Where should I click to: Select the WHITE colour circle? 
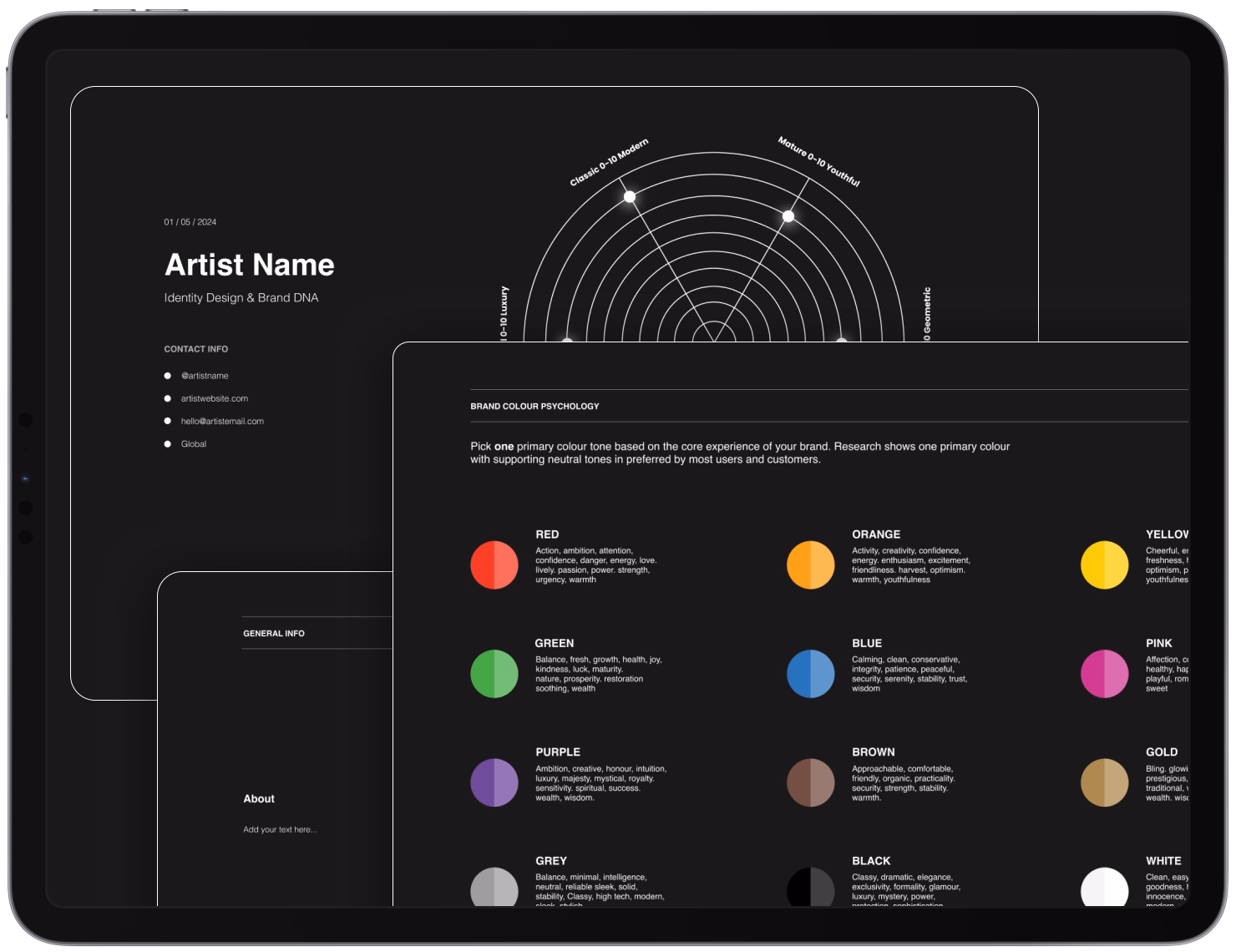(x=1105, y=887)
